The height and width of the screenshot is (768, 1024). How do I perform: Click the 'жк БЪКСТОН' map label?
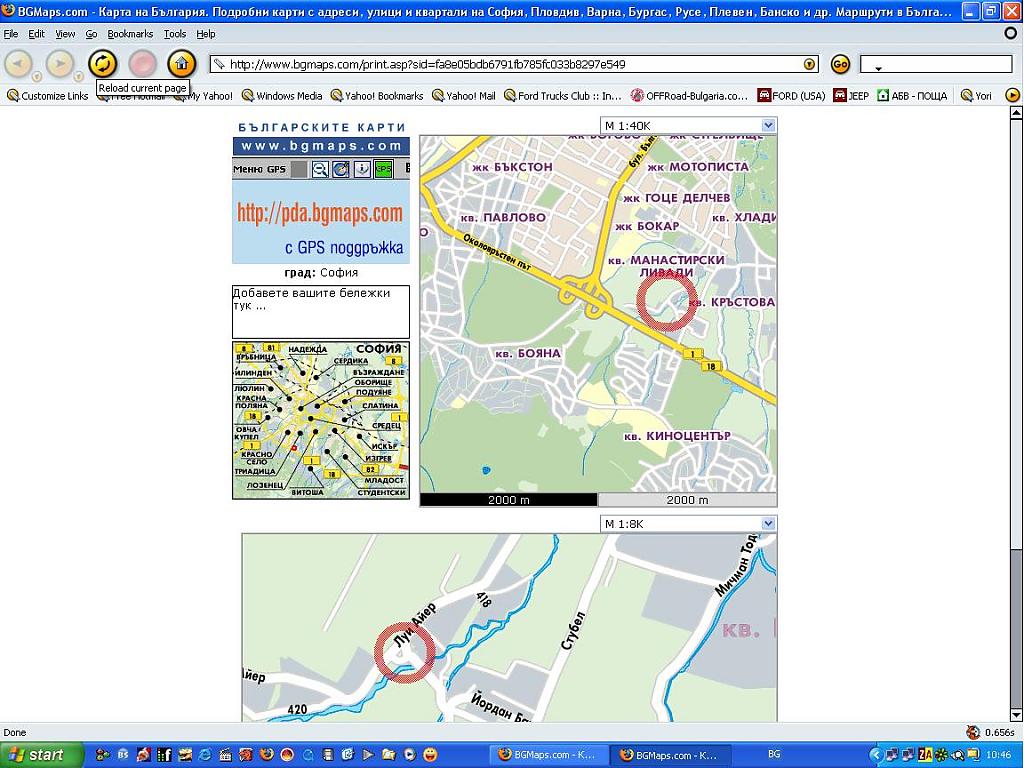[512, 167]
